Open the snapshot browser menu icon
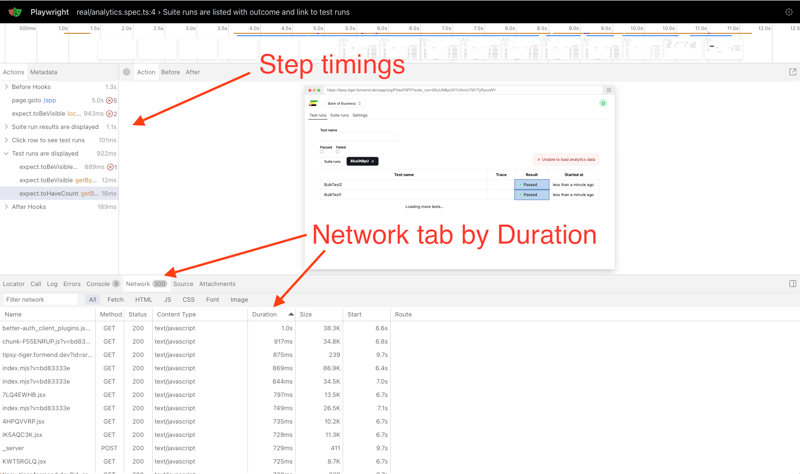 [x=609, y=90]
